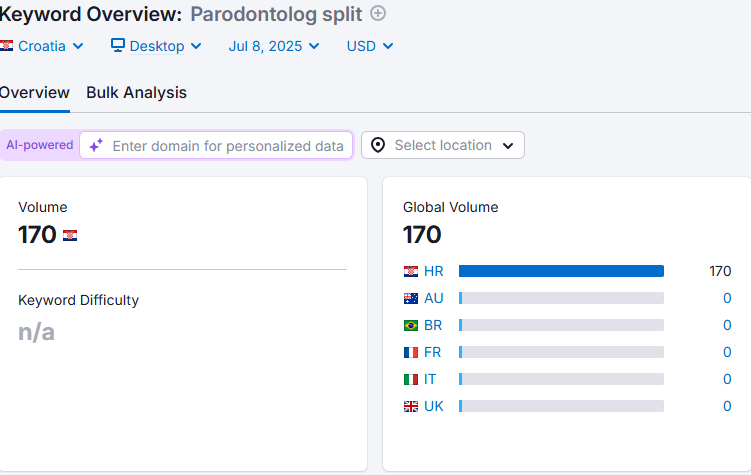Viewport: 751px width, 475px height.
Task: Click the Brazil flag icon in Global Volume
Action: click(411, 325)
